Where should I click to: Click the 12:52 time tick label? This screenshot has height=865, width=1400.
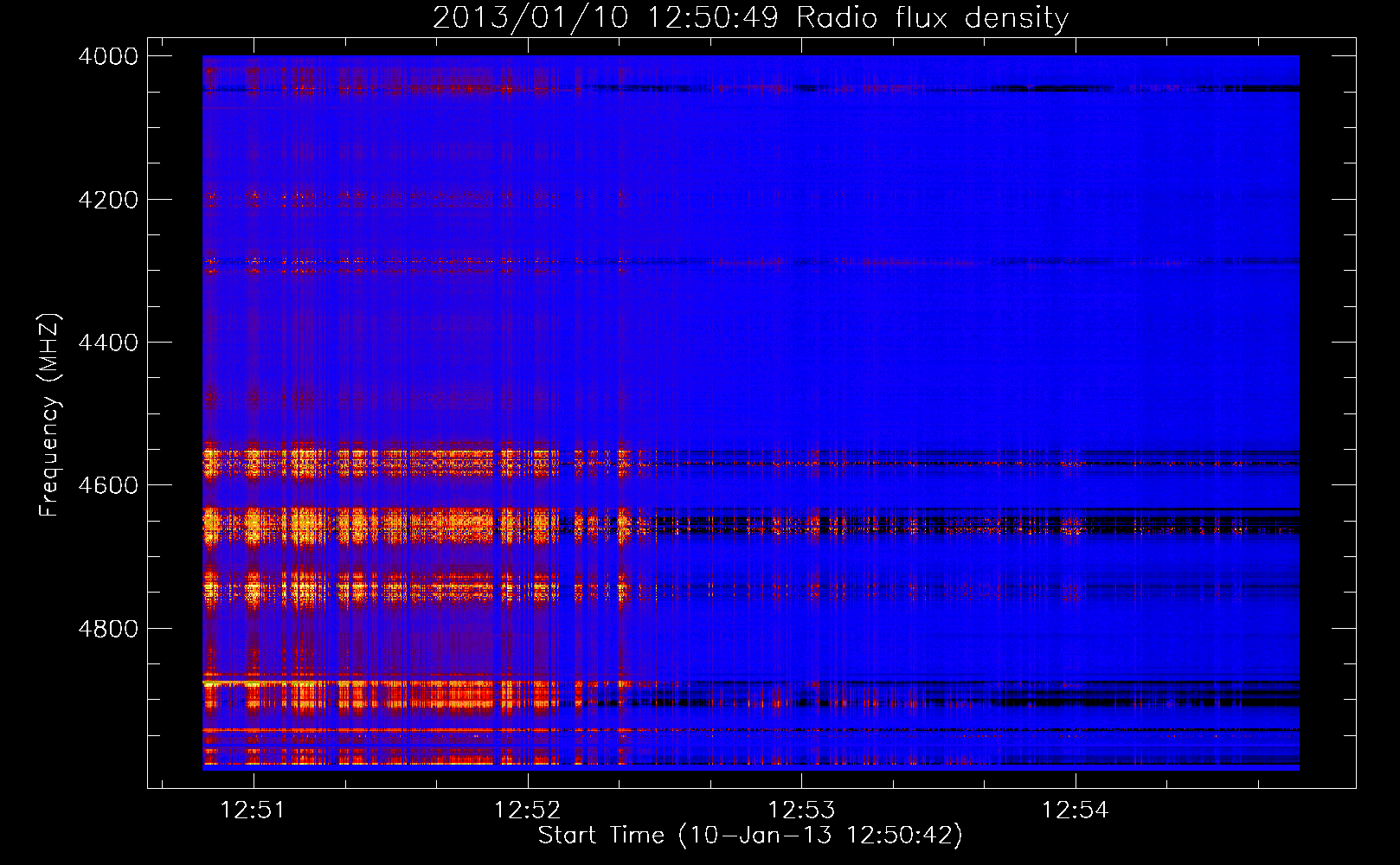click(527, 810)
